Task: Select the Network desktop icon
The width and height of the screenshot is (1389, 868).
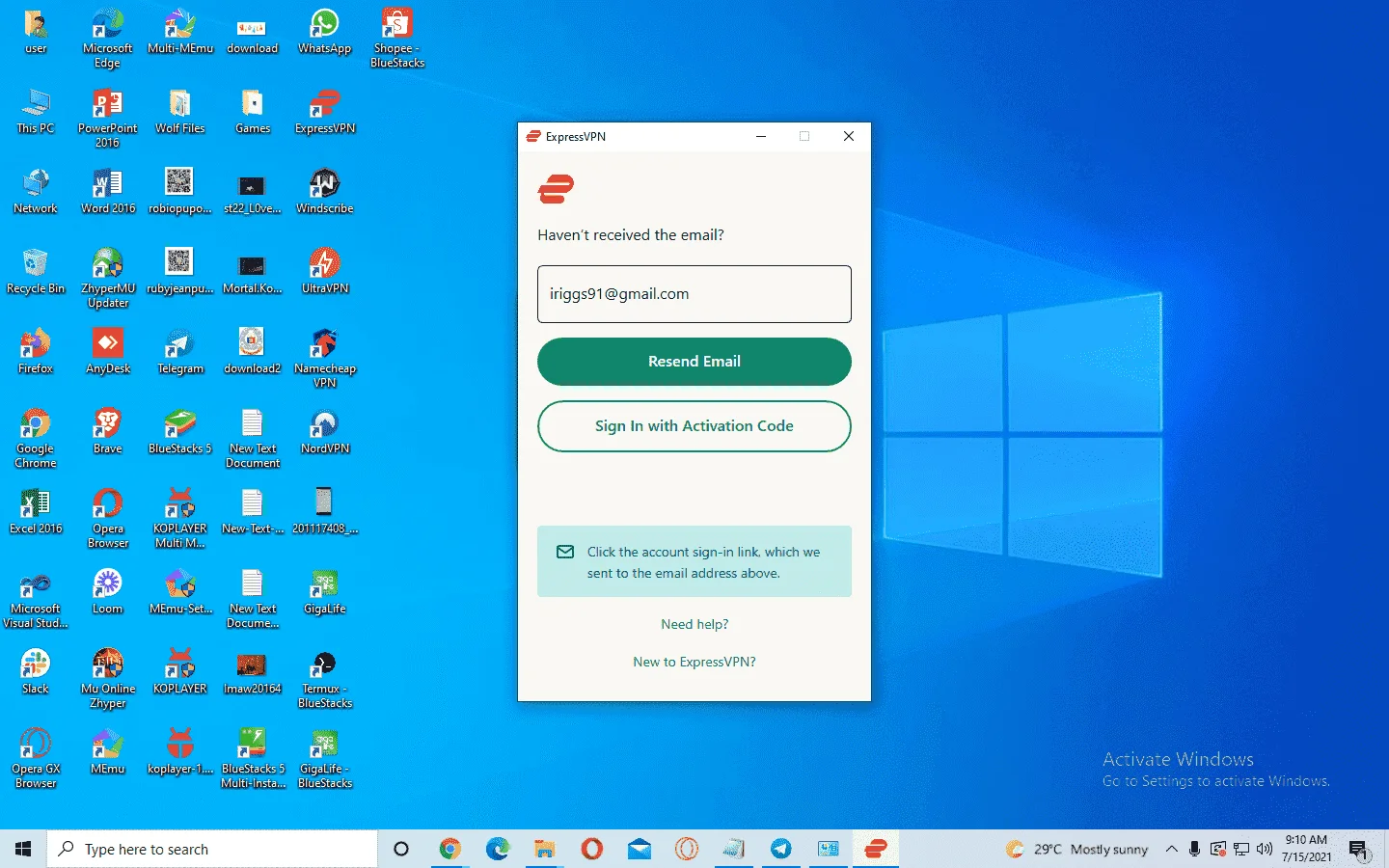Action: point(36,191)
